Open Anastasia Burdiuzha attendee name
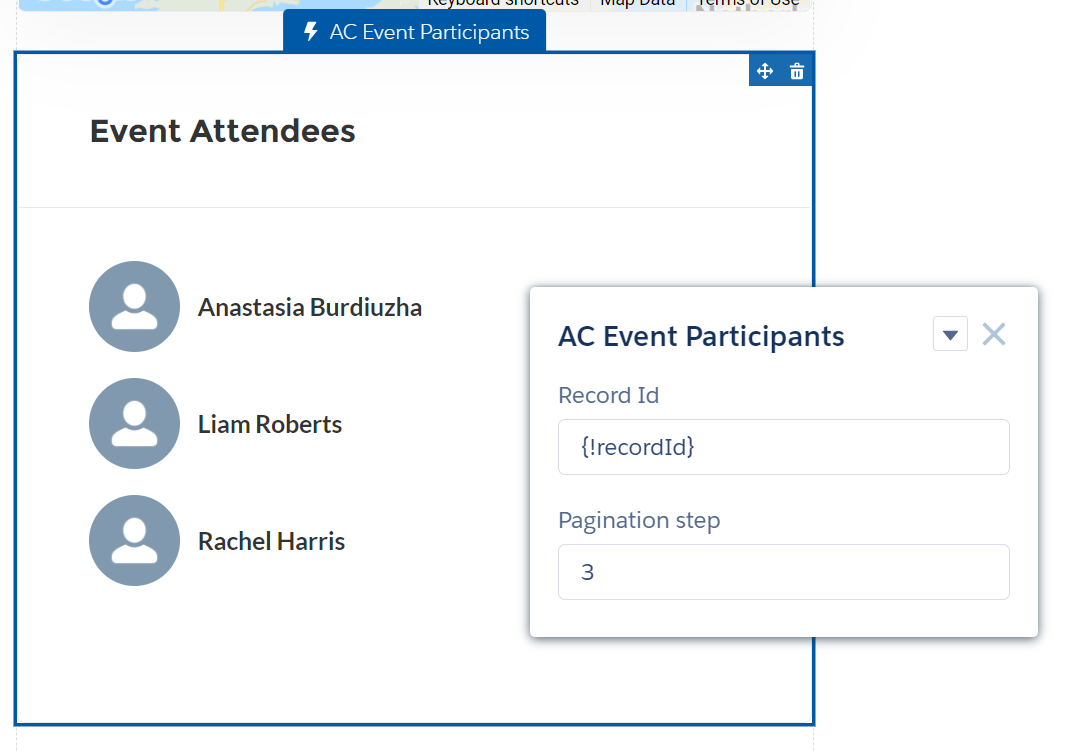The width and height of the screenshot is (1070, 751). (310, 308)
